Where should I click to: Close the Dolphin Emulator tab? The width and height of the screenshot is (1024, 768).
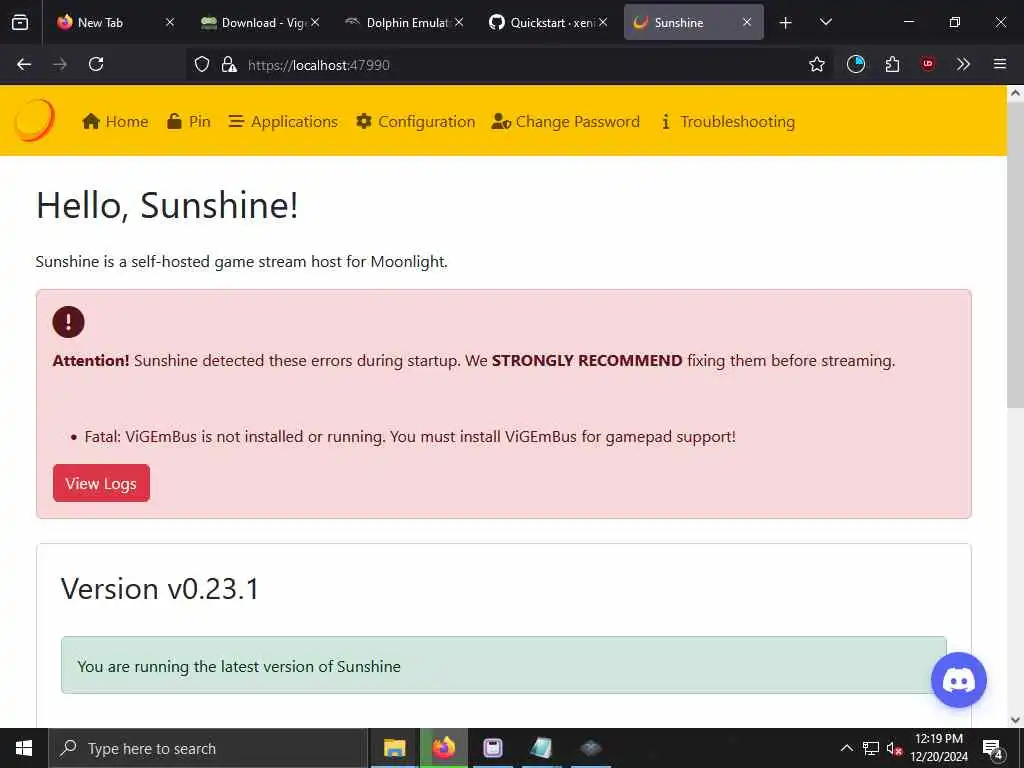pyautogui.click(x=459, y=22)
